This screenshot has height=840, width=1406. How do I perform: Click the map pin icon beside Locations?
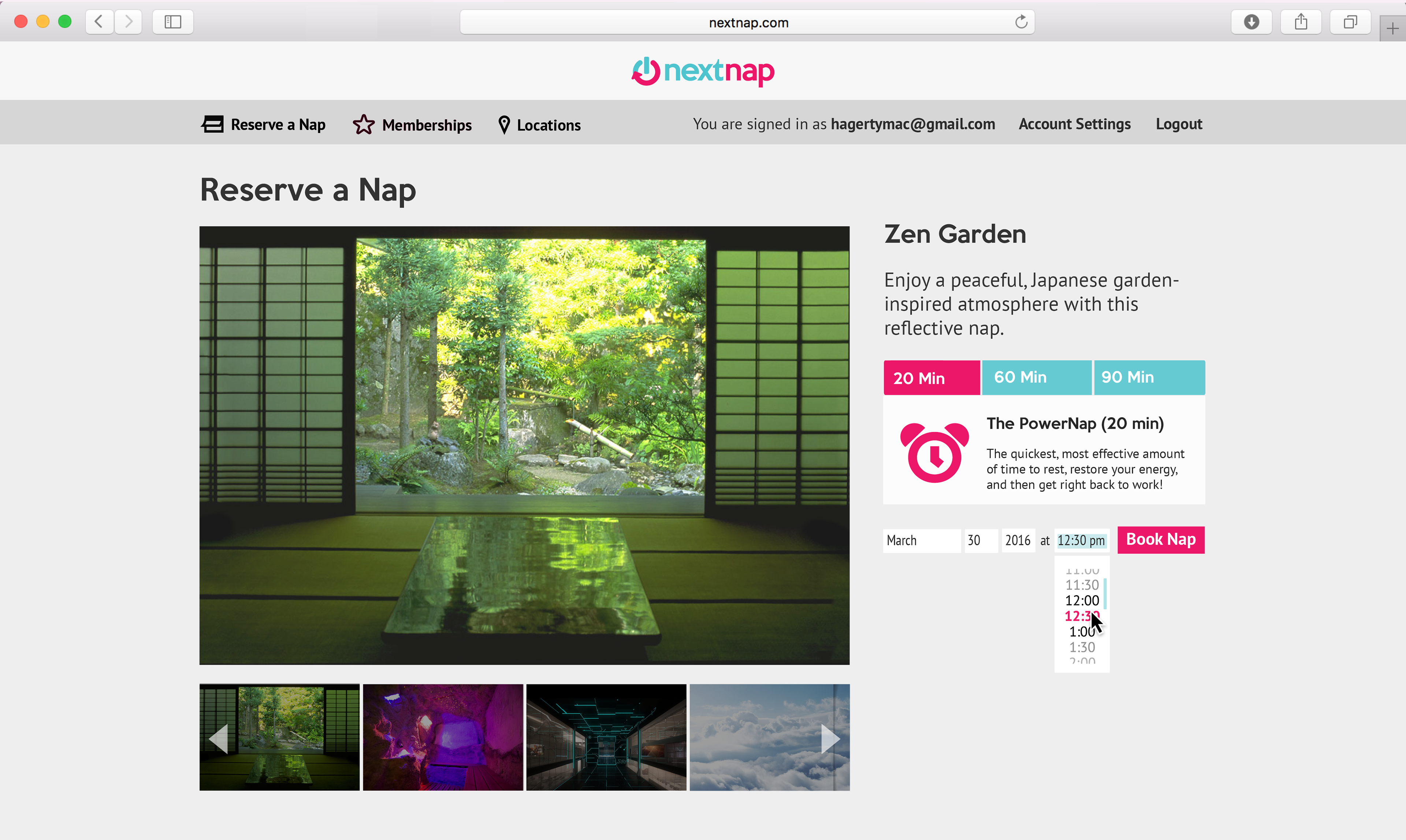[x=504, y=124]
